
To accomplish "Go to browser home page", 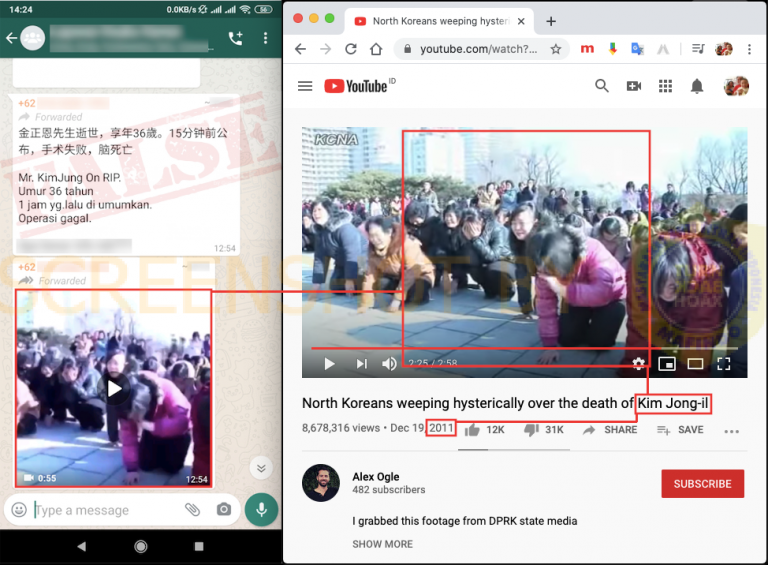I will pos(376,49).
